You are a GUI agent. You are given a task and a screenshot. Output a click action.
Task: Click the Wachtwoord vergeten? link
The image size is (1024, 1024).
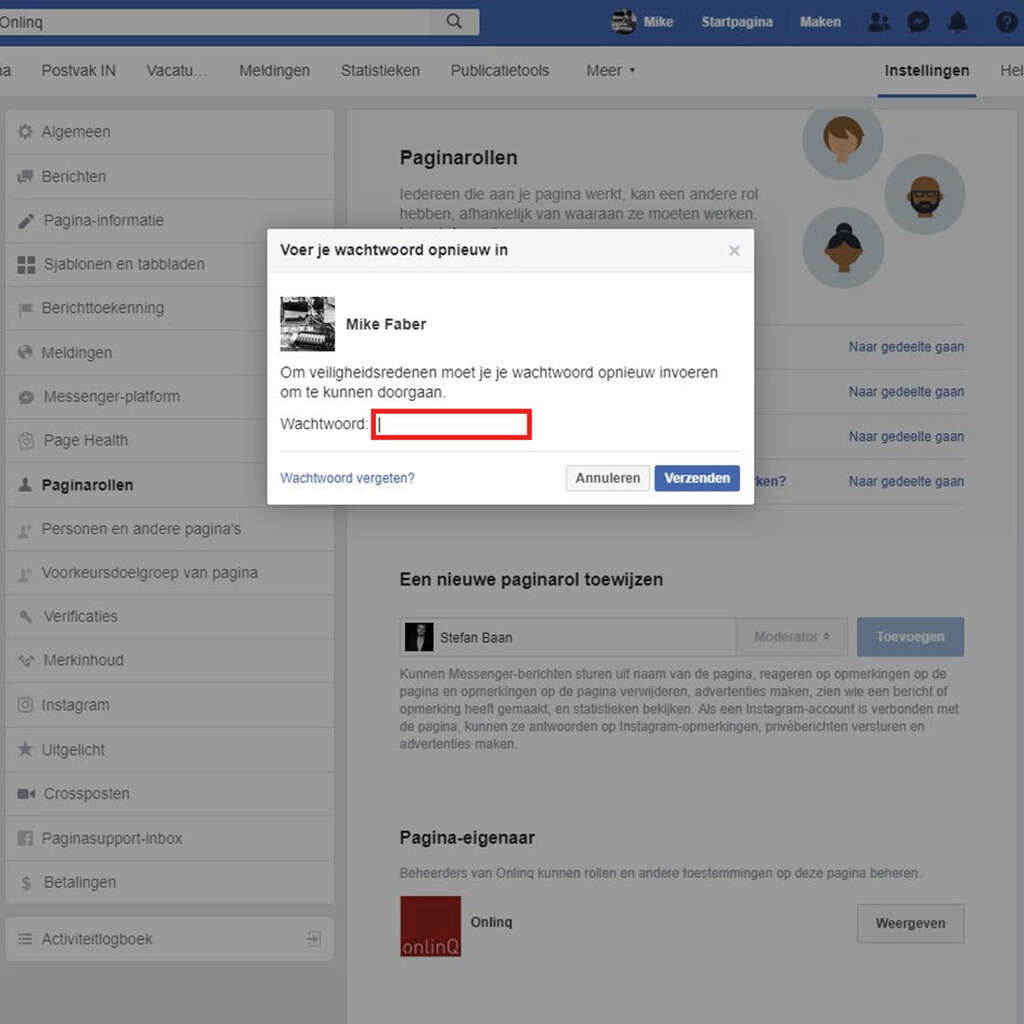pos(347,478)
